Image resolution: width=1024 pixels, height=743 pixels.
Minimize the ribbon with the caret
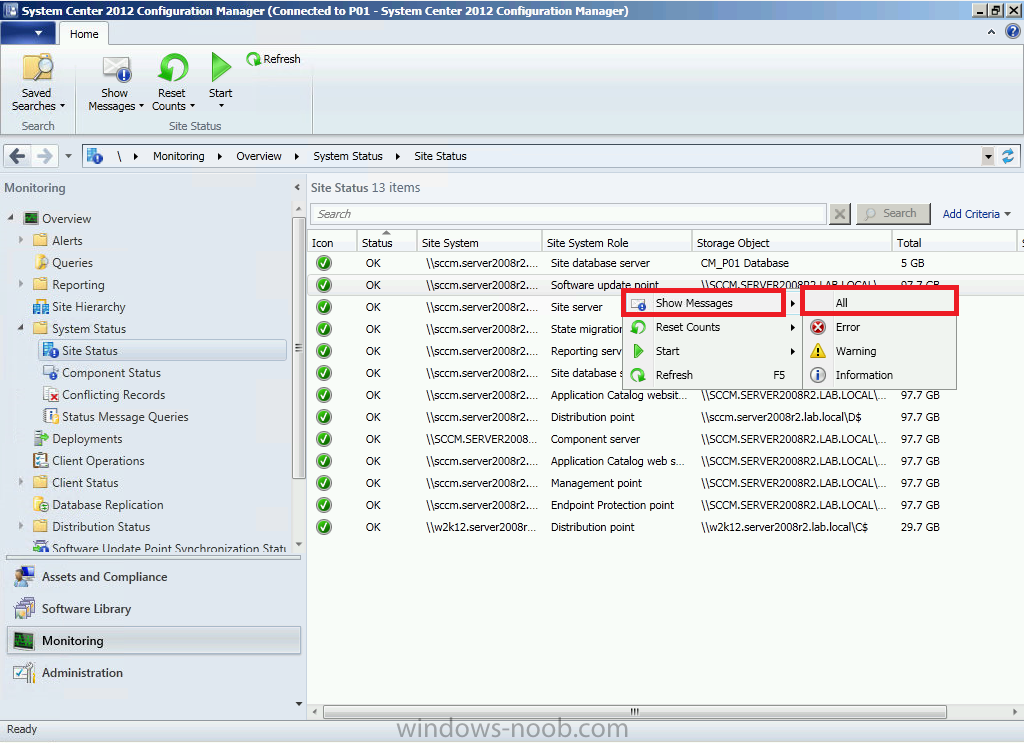pyautogui.click(x=991, y=31)
